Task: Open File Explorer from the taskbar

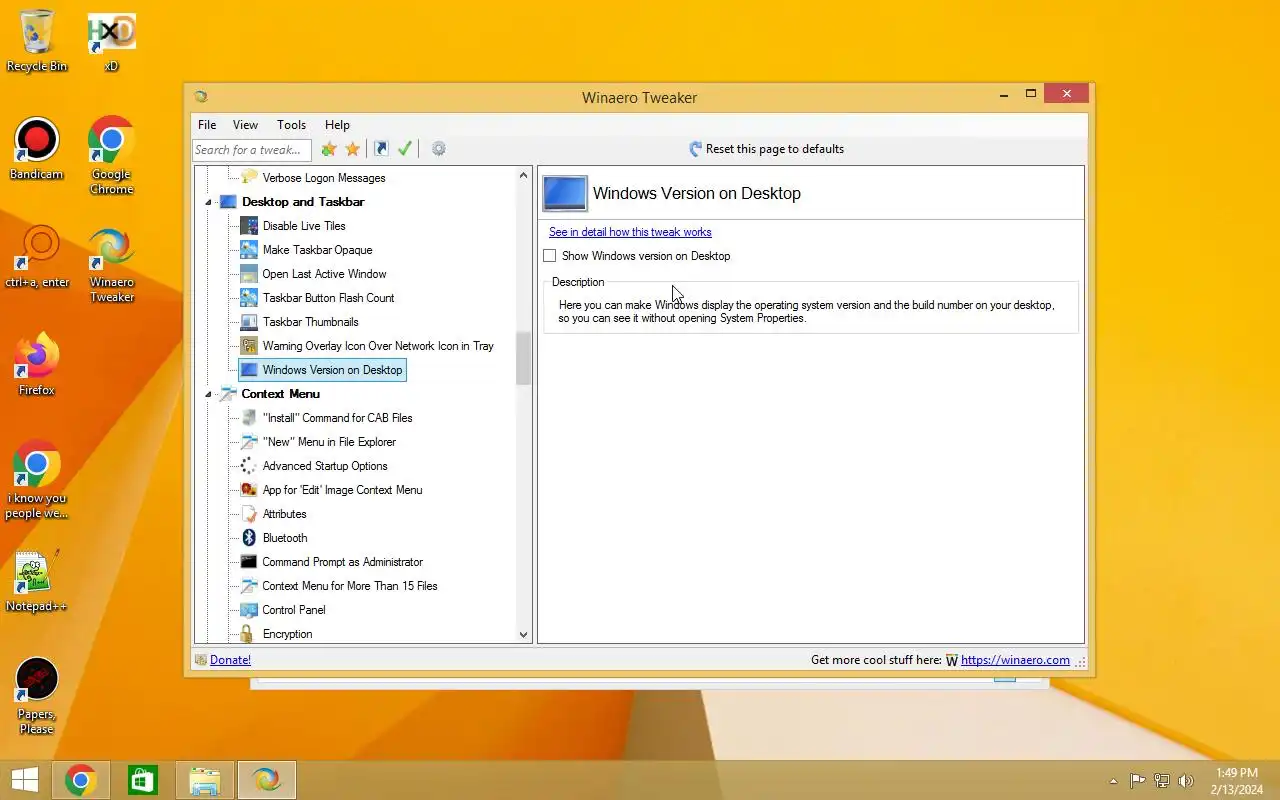Action: [x=205, y=780]
